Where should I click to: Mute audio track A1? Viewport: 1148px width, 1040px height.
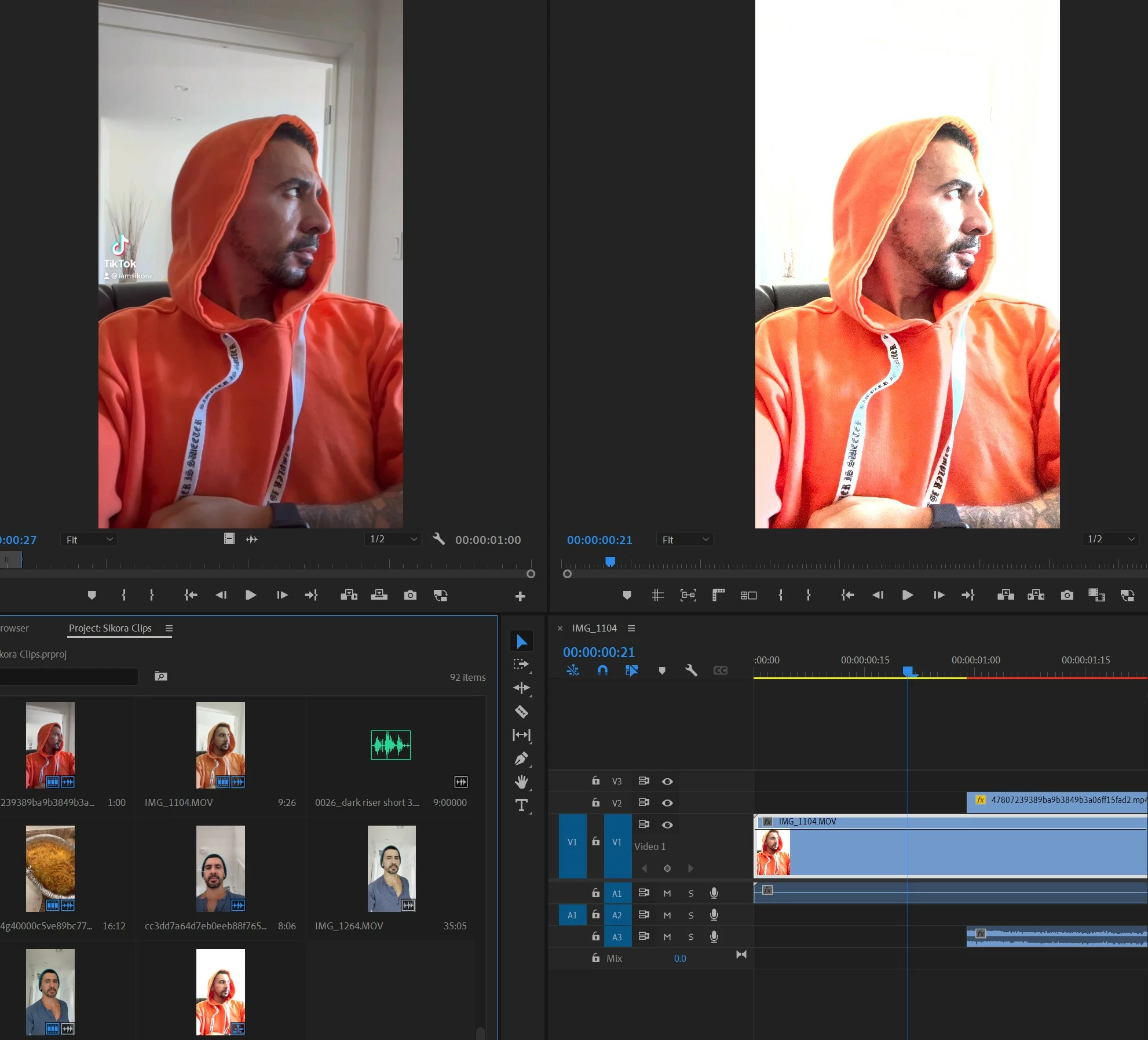click(667, 893)
